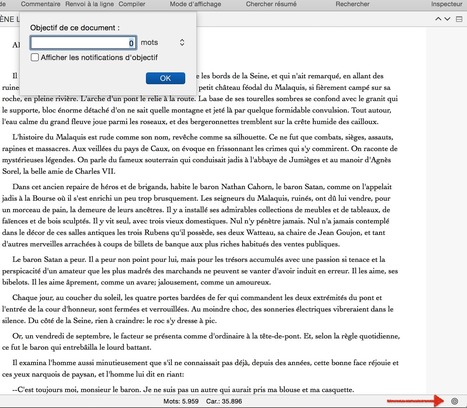Click paragraph starting 'Chaque jour, au coucher'
Image resolution: width=467 pixels, height=408 pixels.
coord(198,309)
